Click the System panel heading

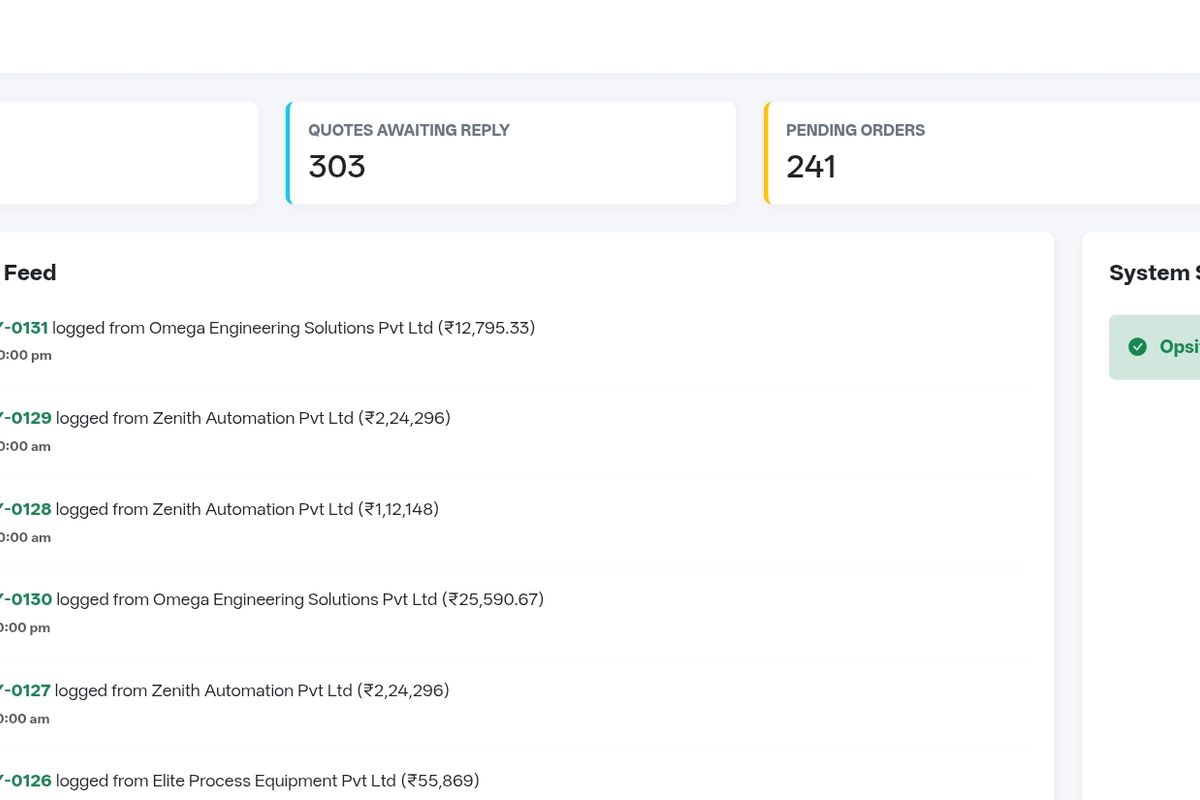[1154, 273]
